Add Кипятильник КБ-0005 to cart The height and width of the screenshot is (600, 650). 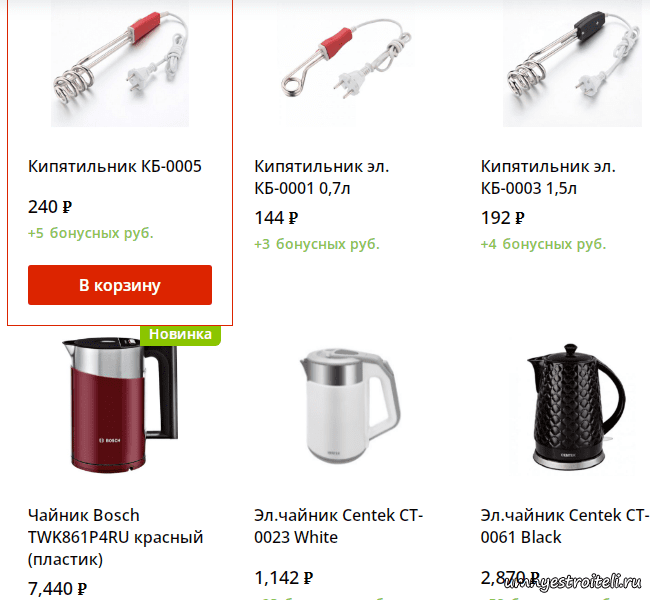(x=120, y=285)
